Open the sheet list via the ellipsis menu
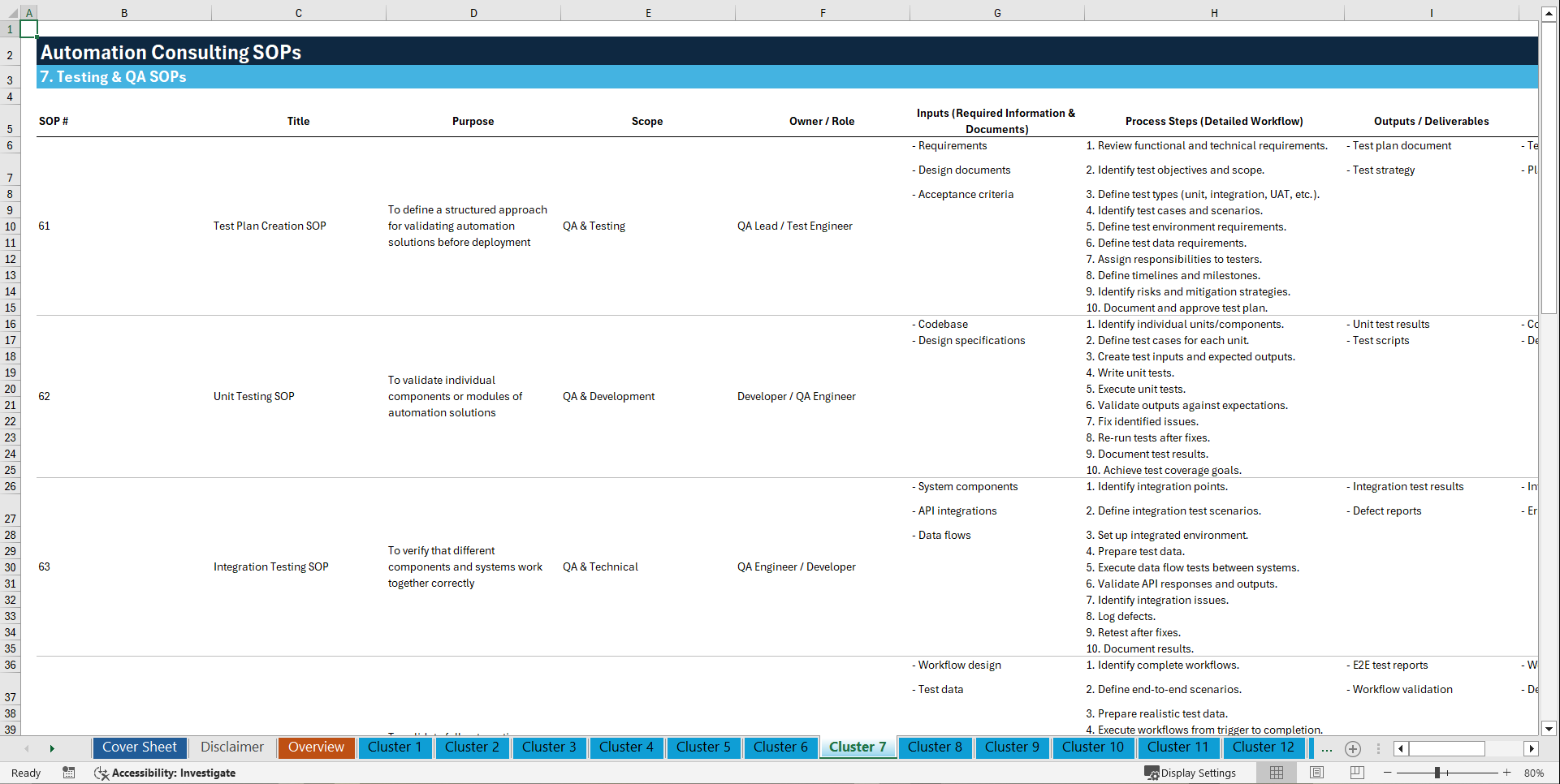The height and width of the screenshot is (784, 1560). pos(1327,748)
